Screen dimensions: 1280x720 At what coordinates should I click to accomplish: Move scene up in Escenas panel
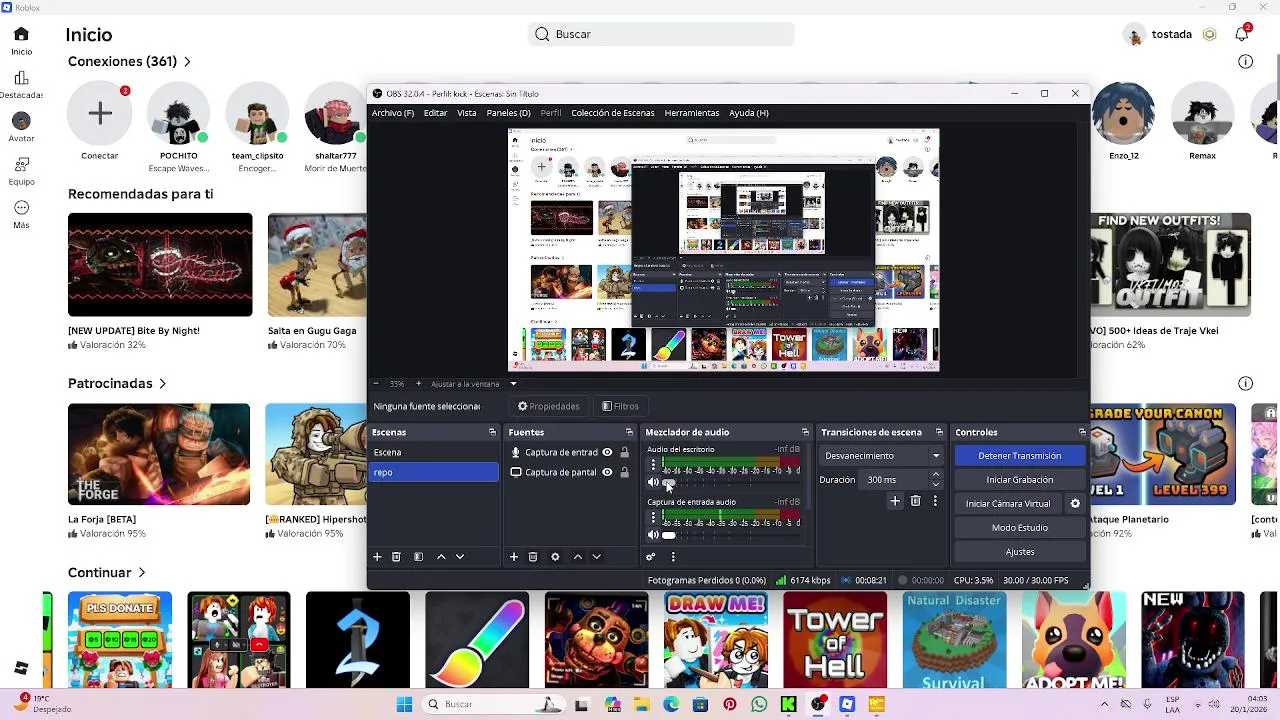point(441,557)
